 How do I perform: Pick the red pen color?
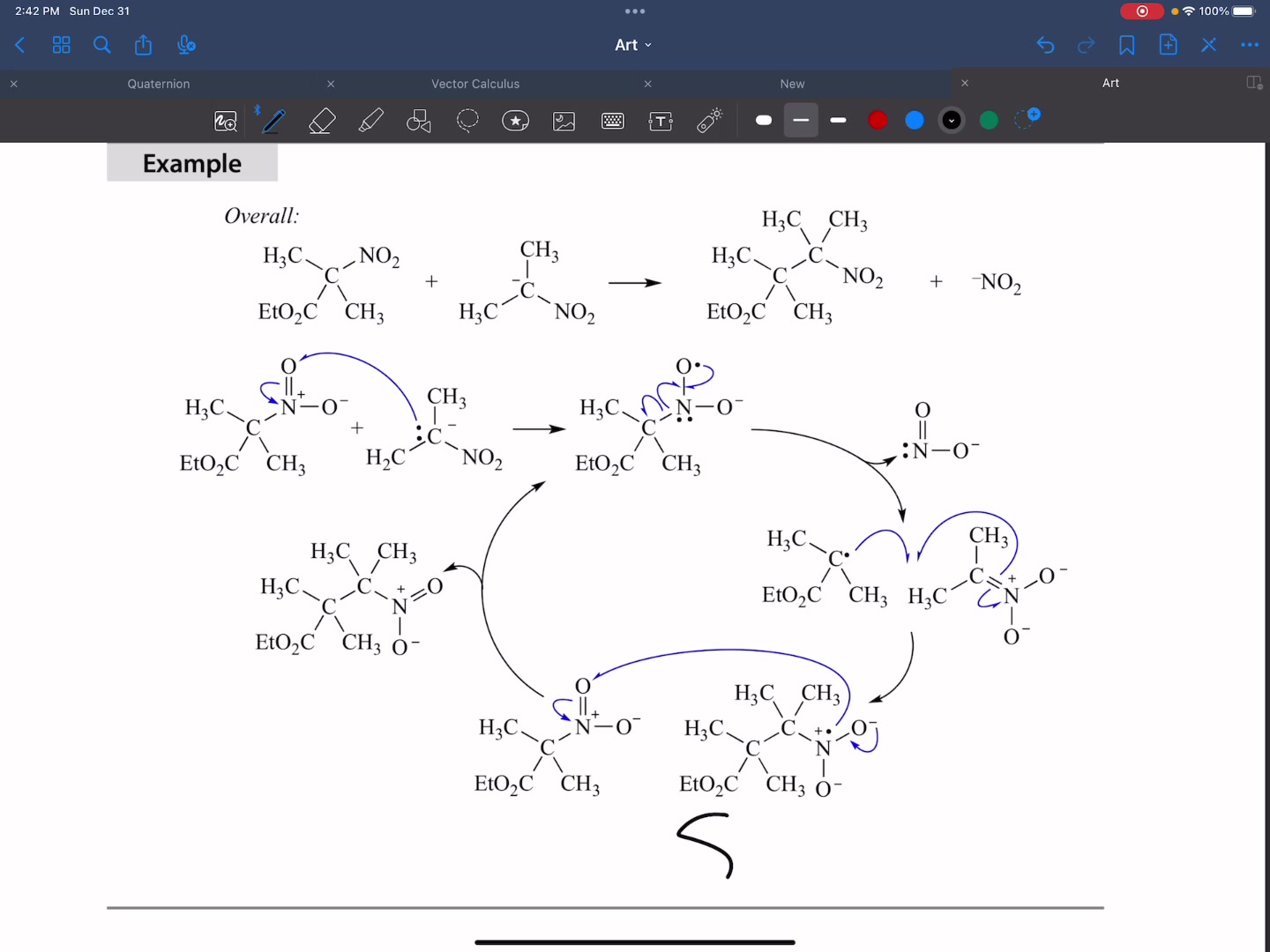(x=878, y=120)
